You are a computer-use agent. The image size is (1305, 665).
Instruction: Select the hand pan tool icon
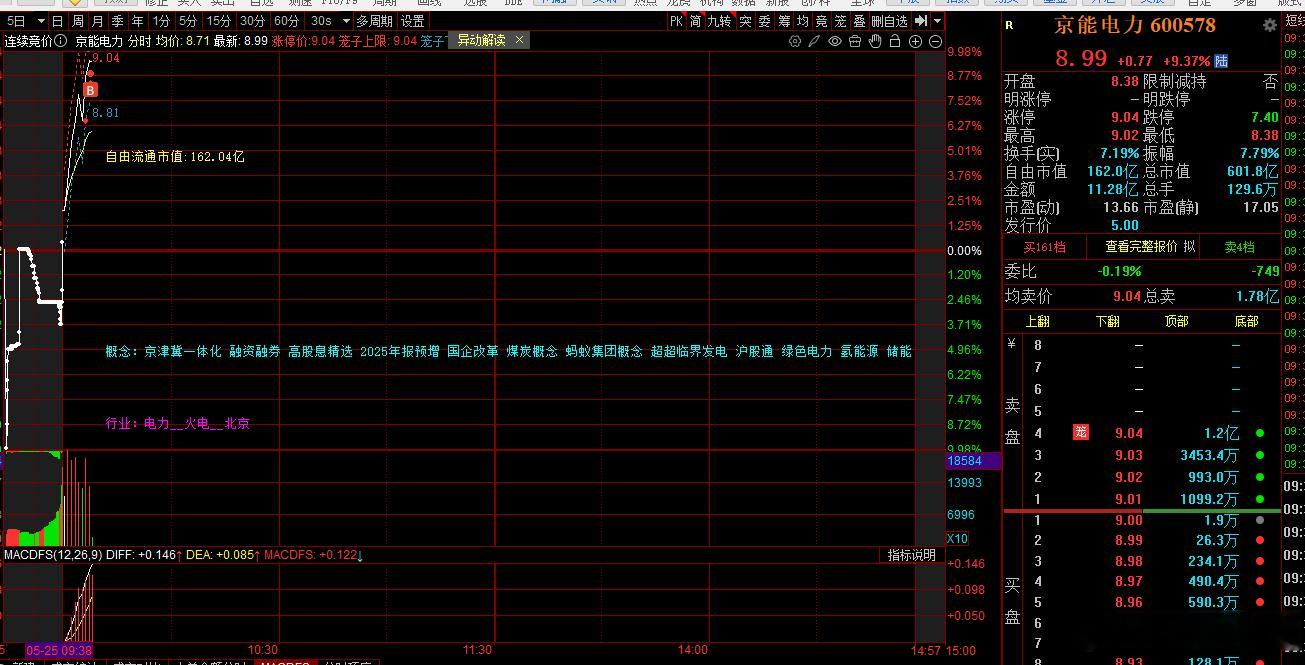[x=875, y=41]
